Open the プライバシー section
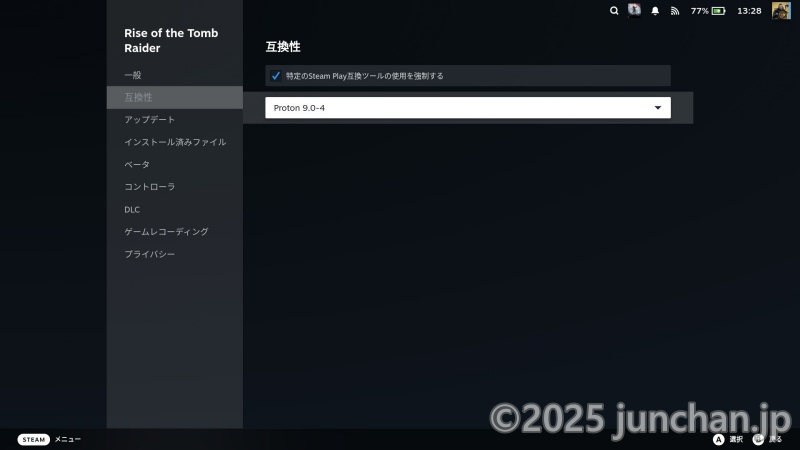This screenshot has height=450, width=800. [x=174, y=254]
